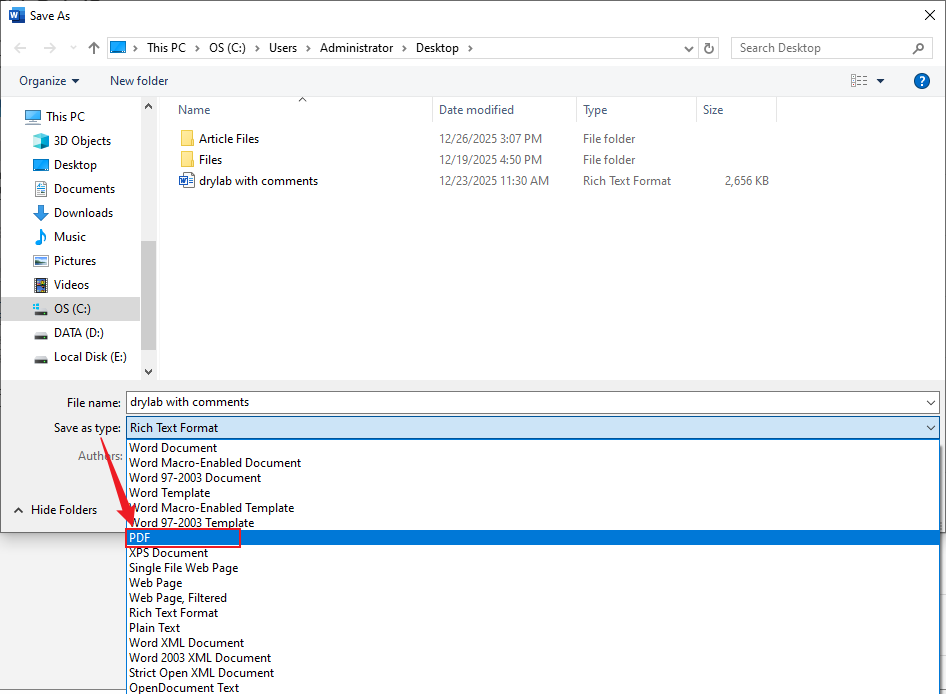Click the up one level arrow icon
The image size is (946, 694).
(x=93, y=47)
